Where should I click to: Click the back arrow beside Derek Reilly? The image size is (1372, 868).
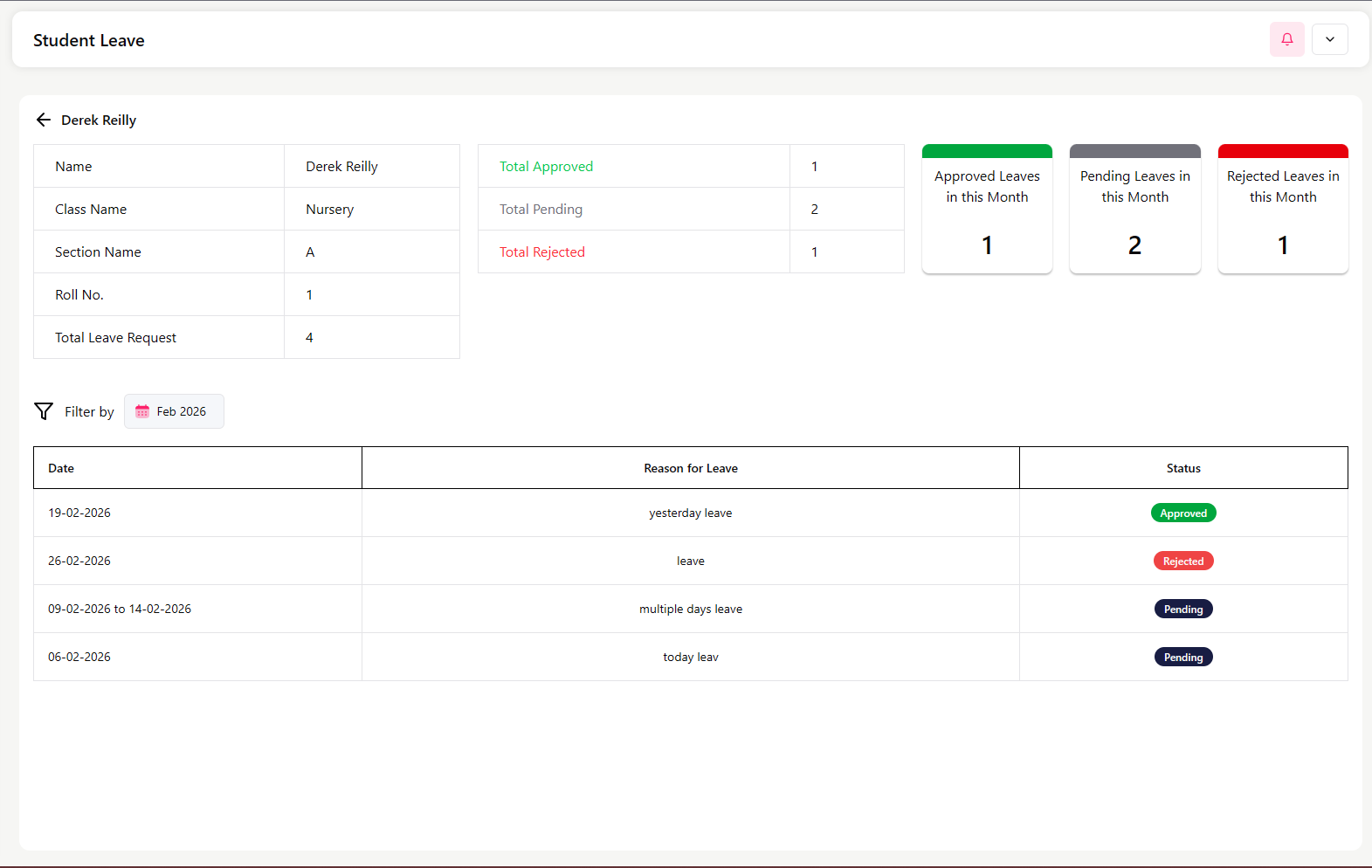pos(44,120)
